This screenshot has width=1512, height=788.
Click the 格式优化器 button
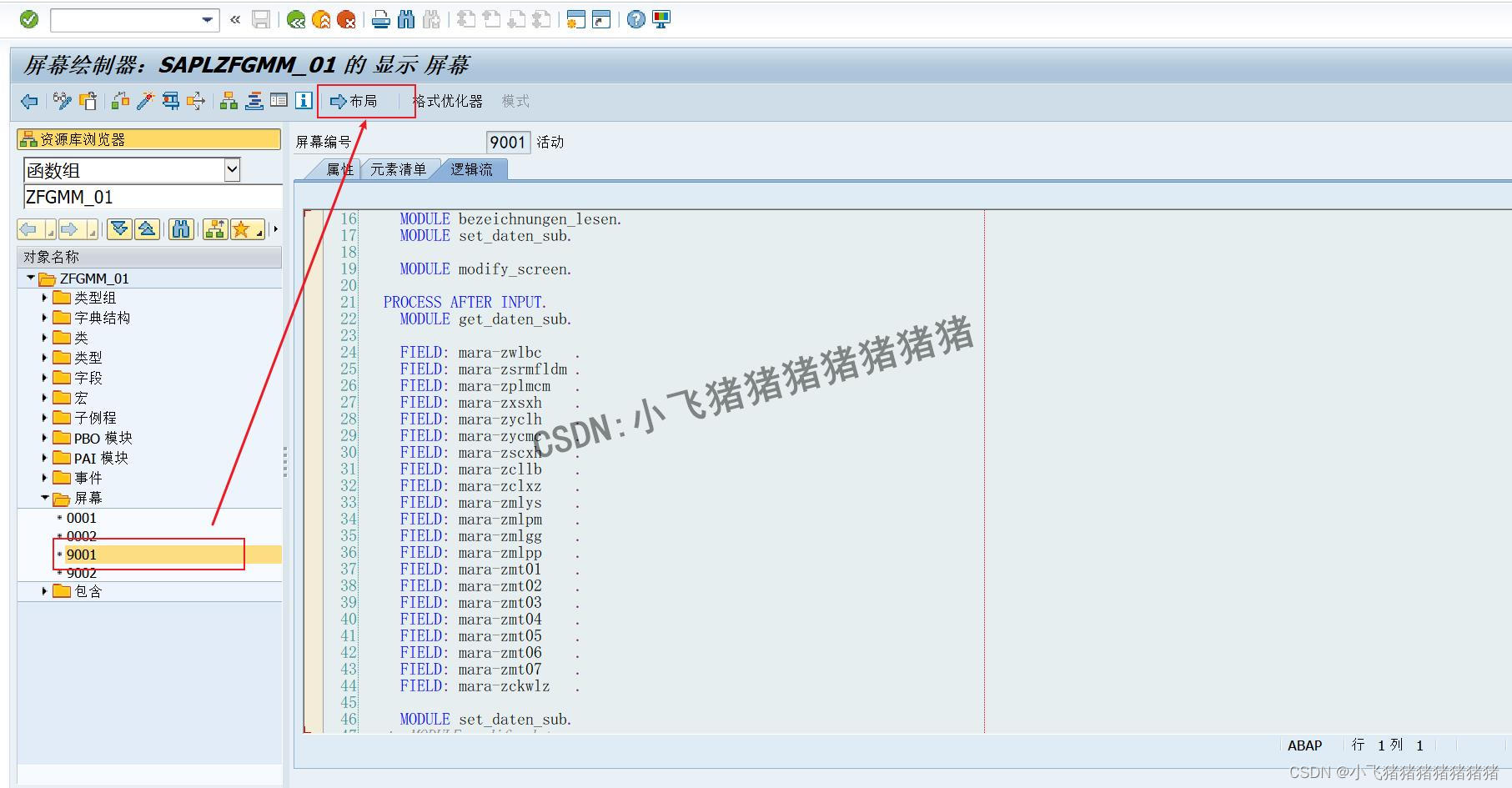pos(448,101)
